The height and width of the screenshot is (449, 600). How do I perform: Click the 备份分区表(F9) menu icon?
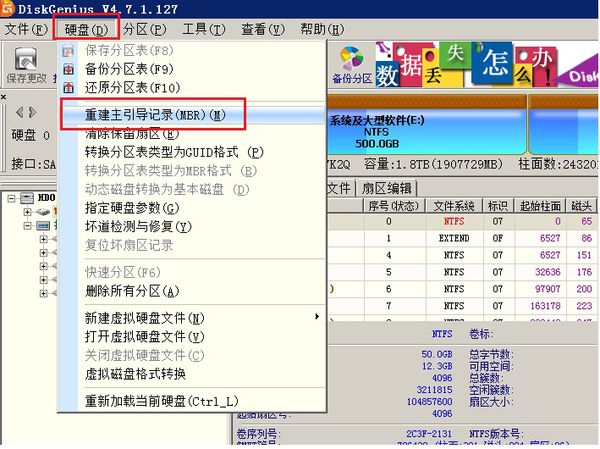pos(68,69)
